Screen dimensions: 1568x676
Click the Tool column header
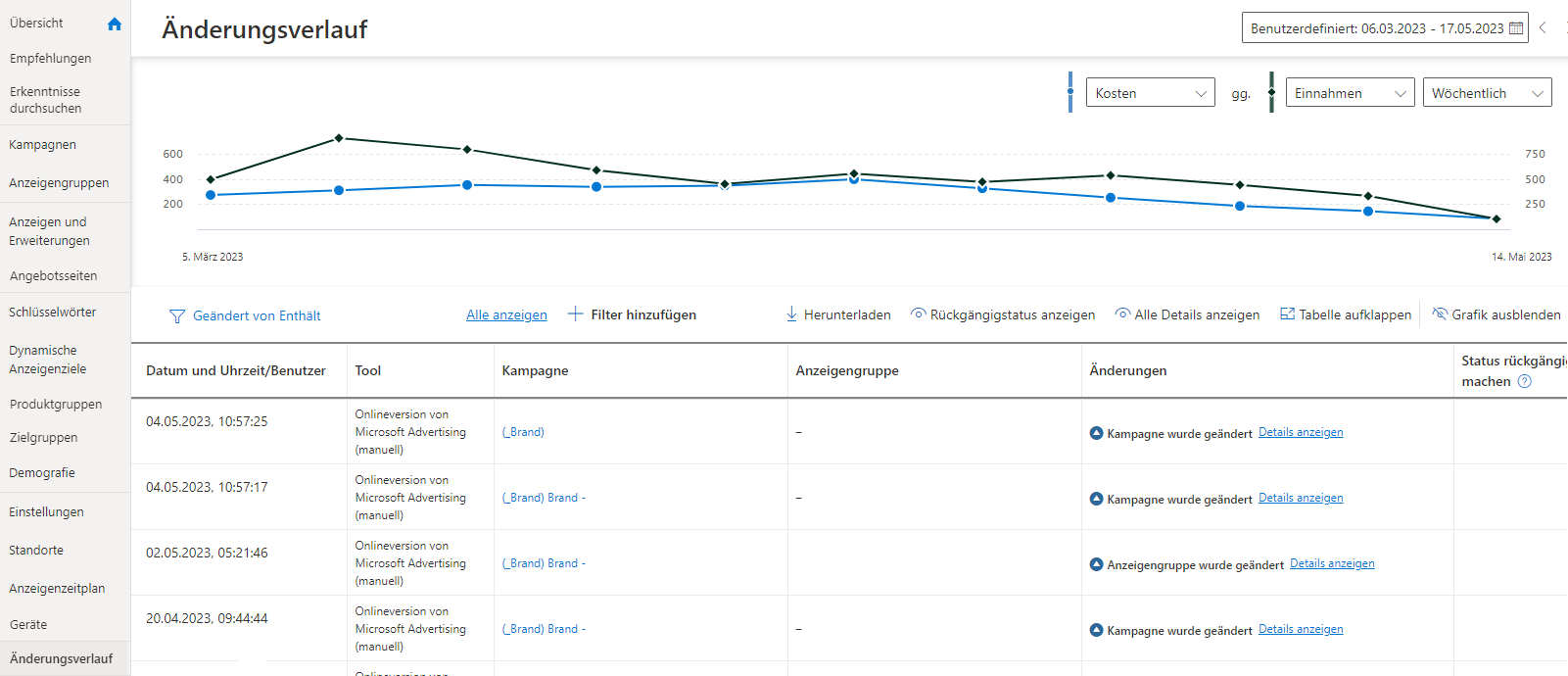tap(368, 371)
